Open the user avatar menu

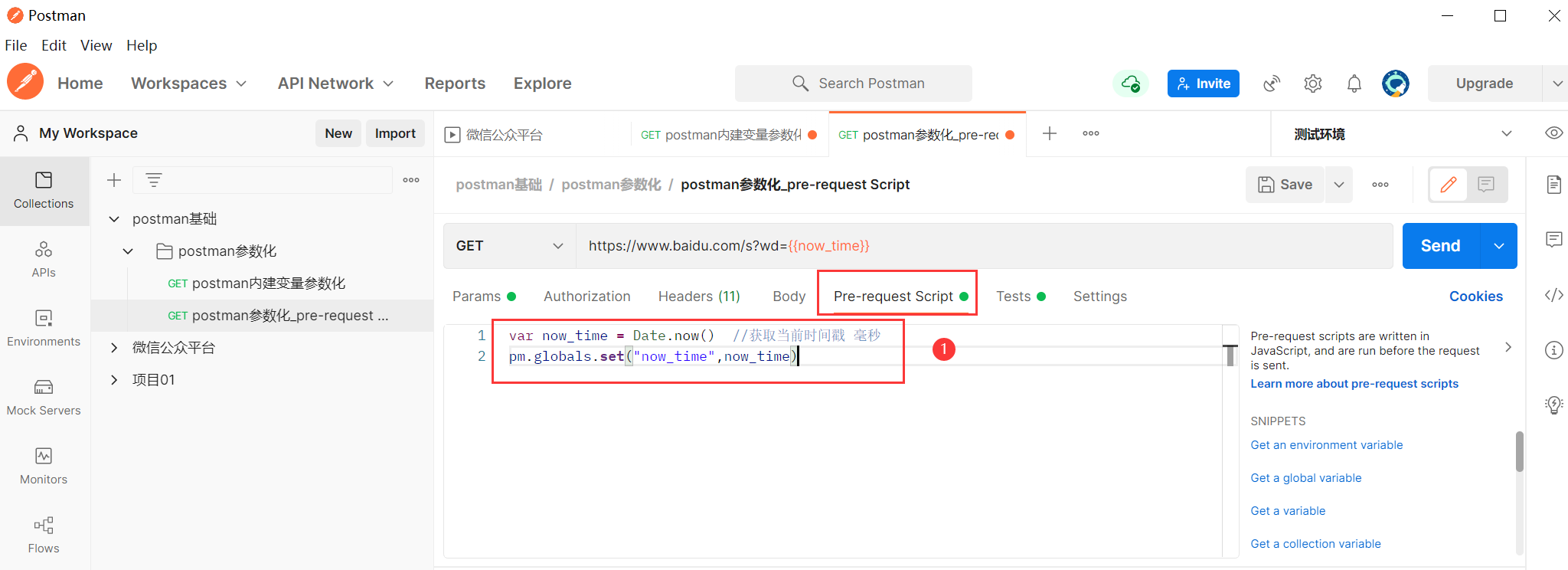click(x=1396, y=84)
